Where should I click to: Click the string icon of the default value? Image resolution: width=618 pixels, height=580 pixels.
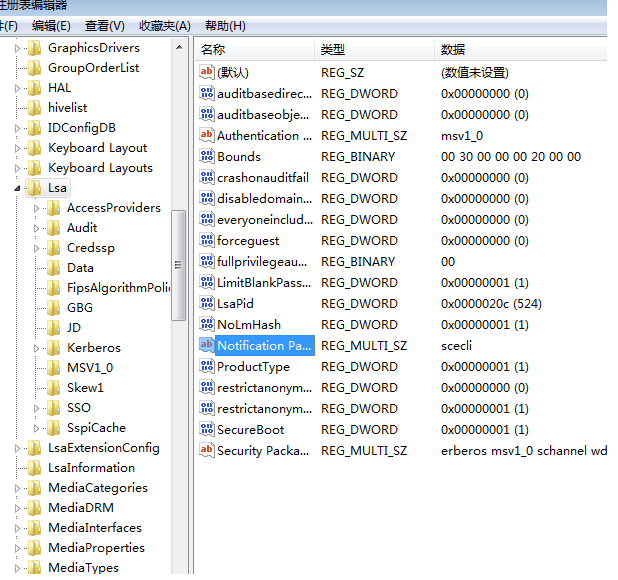[x=207, y=72]
